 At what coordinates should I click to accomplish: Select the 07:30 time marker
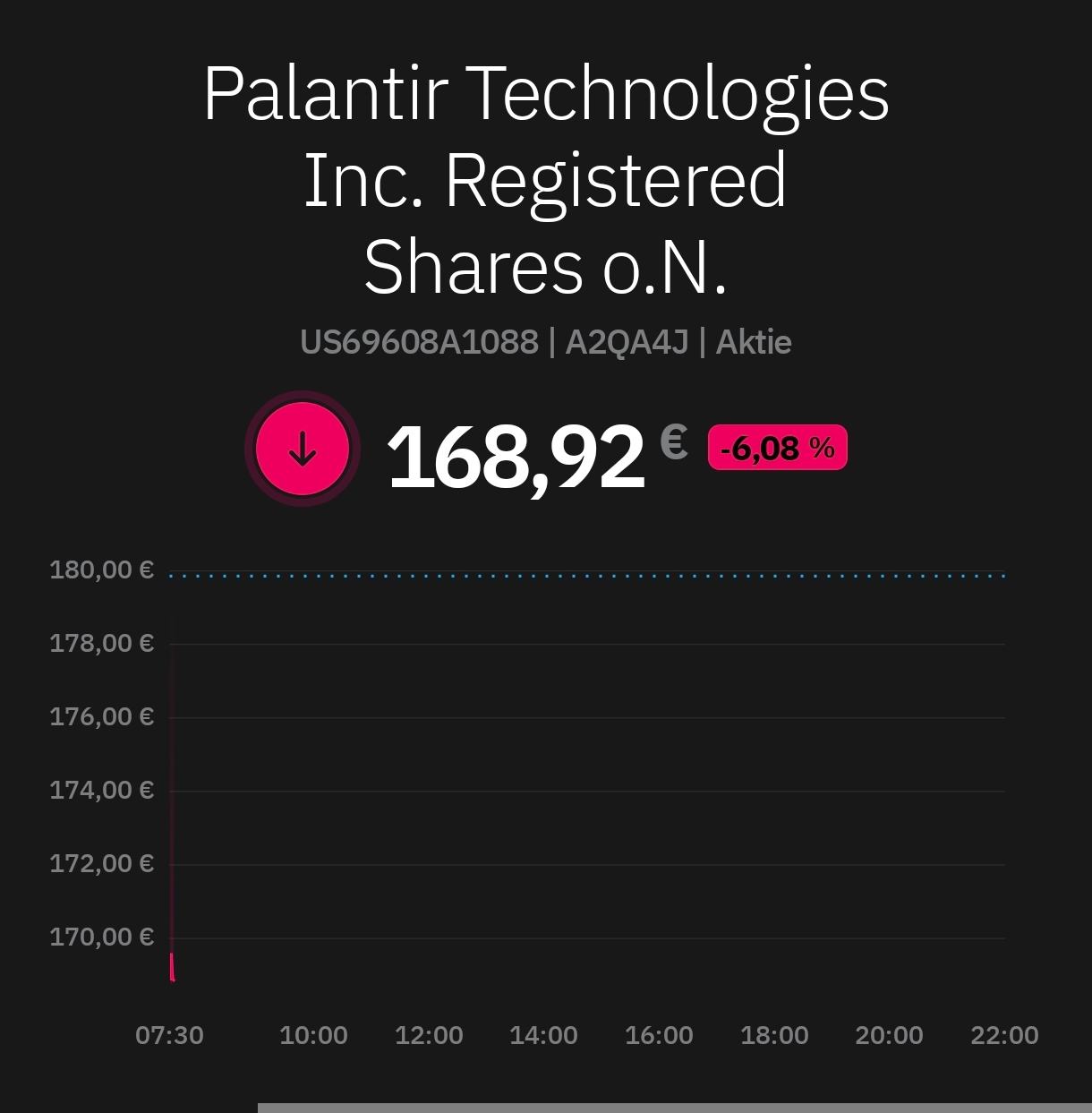[x=169, y=1036]
